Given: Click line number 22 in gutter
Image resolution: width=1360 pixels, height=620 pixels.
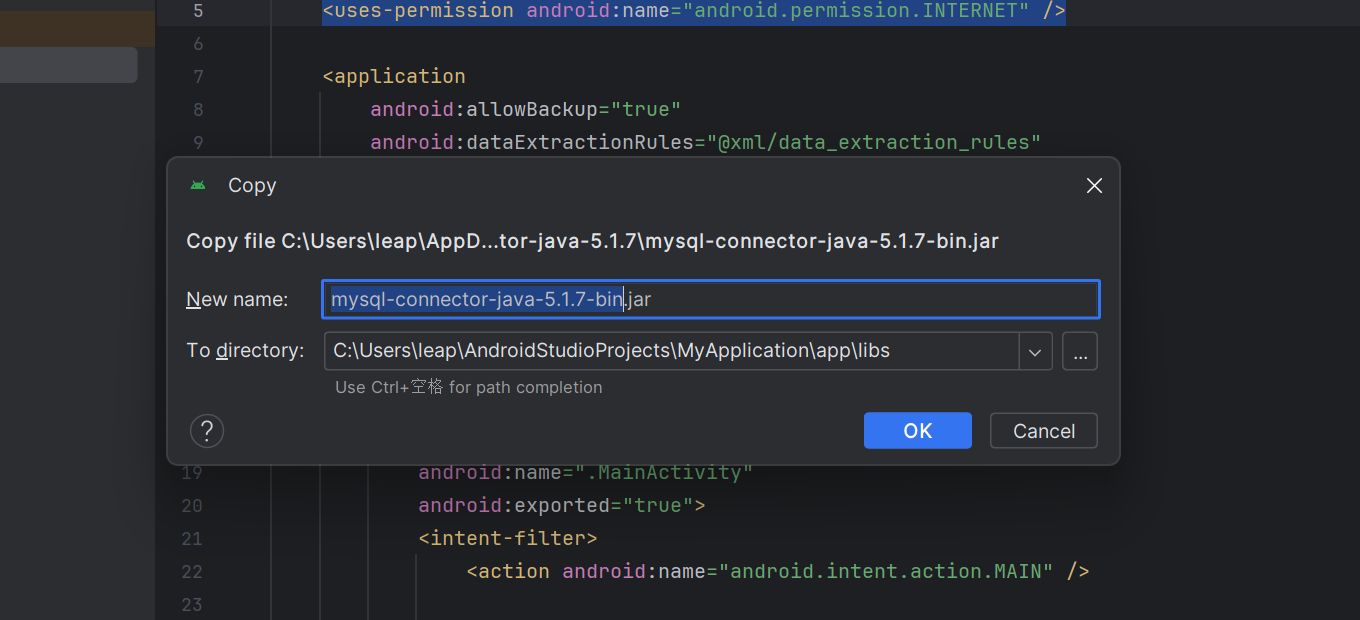Looking at the screenshot, I should pos(192,572).
